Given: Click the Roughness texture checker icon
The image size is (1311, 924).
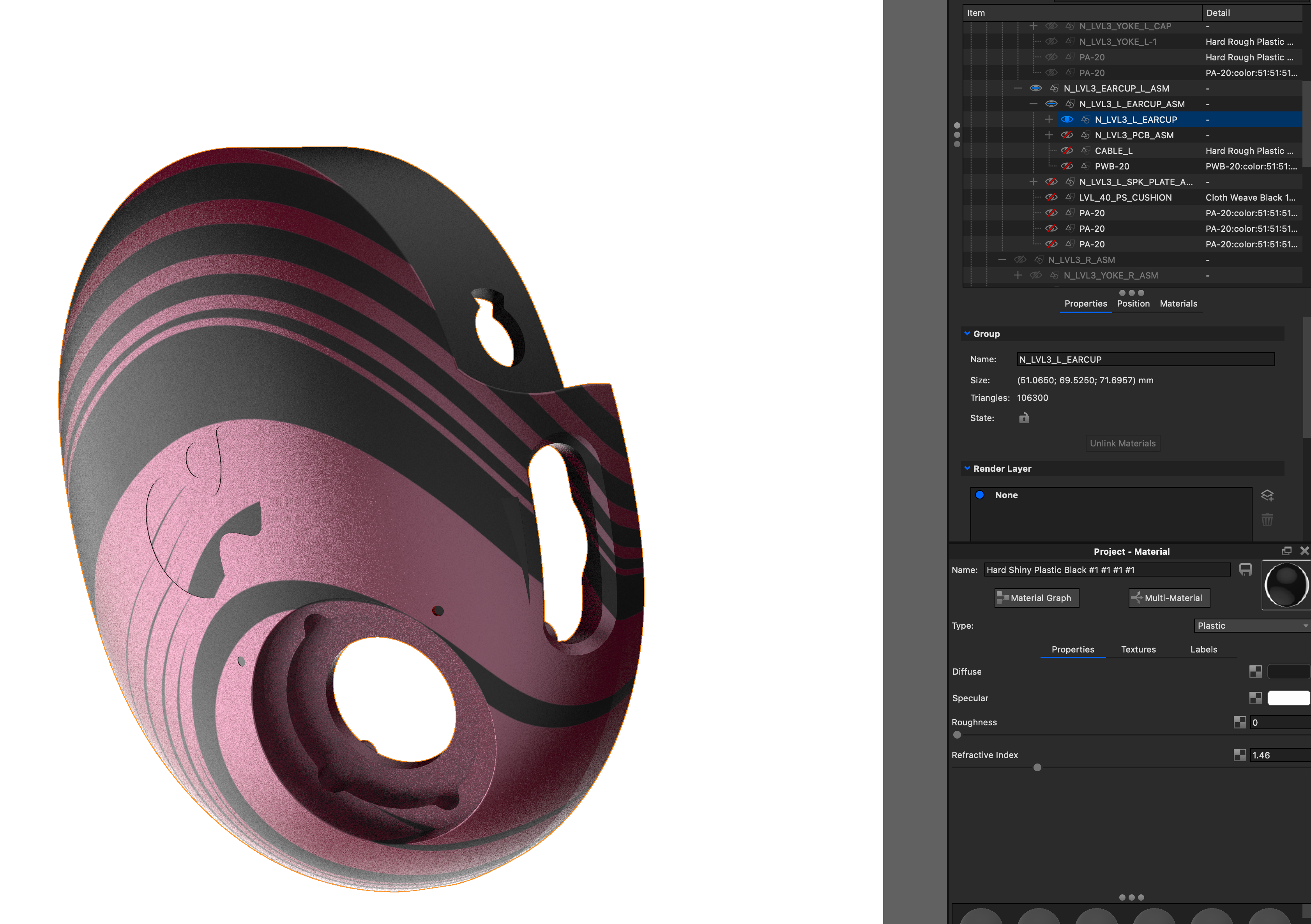Looking at the screenshot, I should (x=1240, y=723).
